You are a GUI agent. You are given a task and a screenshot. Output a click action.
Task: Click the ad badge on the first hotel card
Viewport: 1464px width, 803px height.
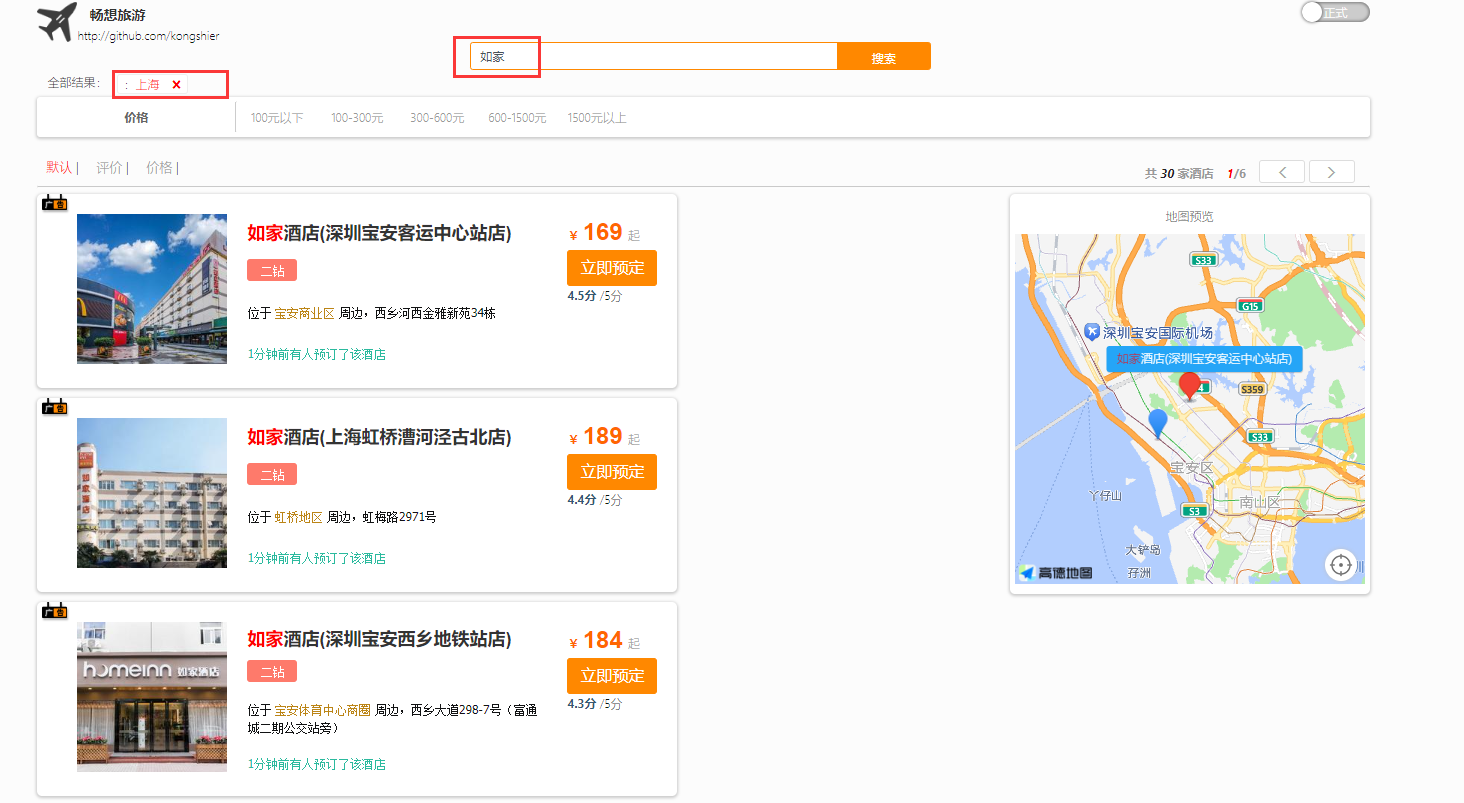click(x=54, y=203)
